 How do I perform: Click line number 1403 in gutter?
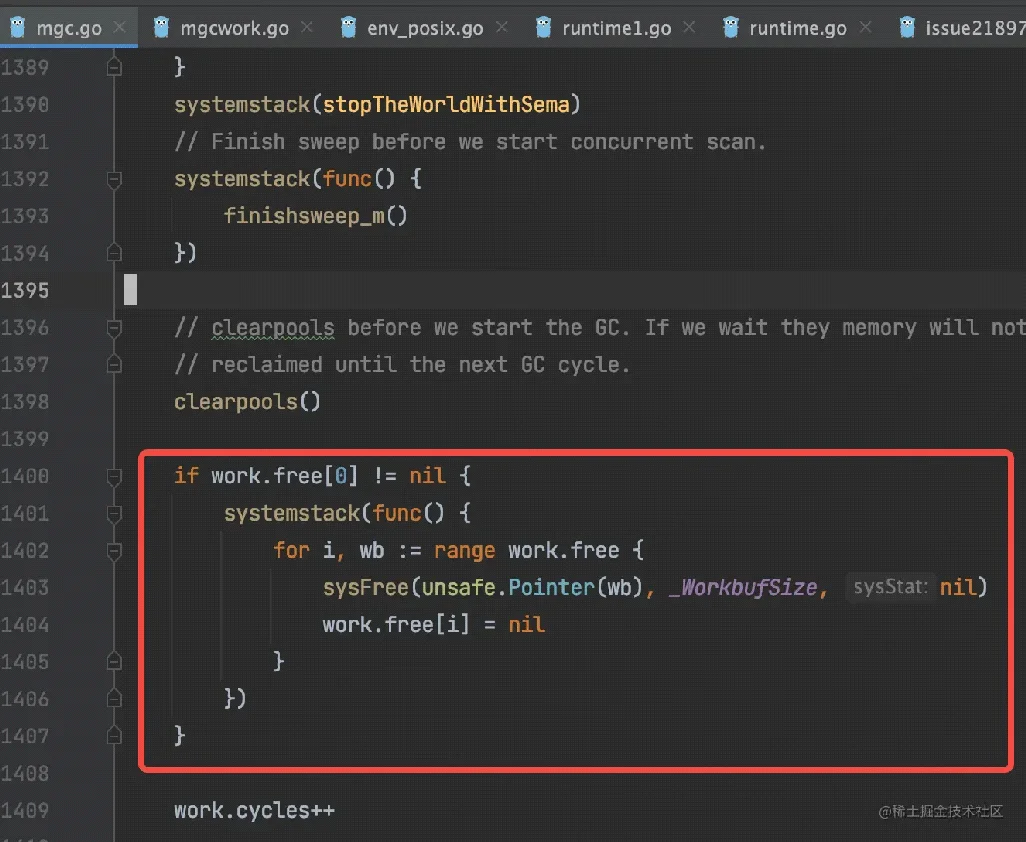click(x=25, y=588)
